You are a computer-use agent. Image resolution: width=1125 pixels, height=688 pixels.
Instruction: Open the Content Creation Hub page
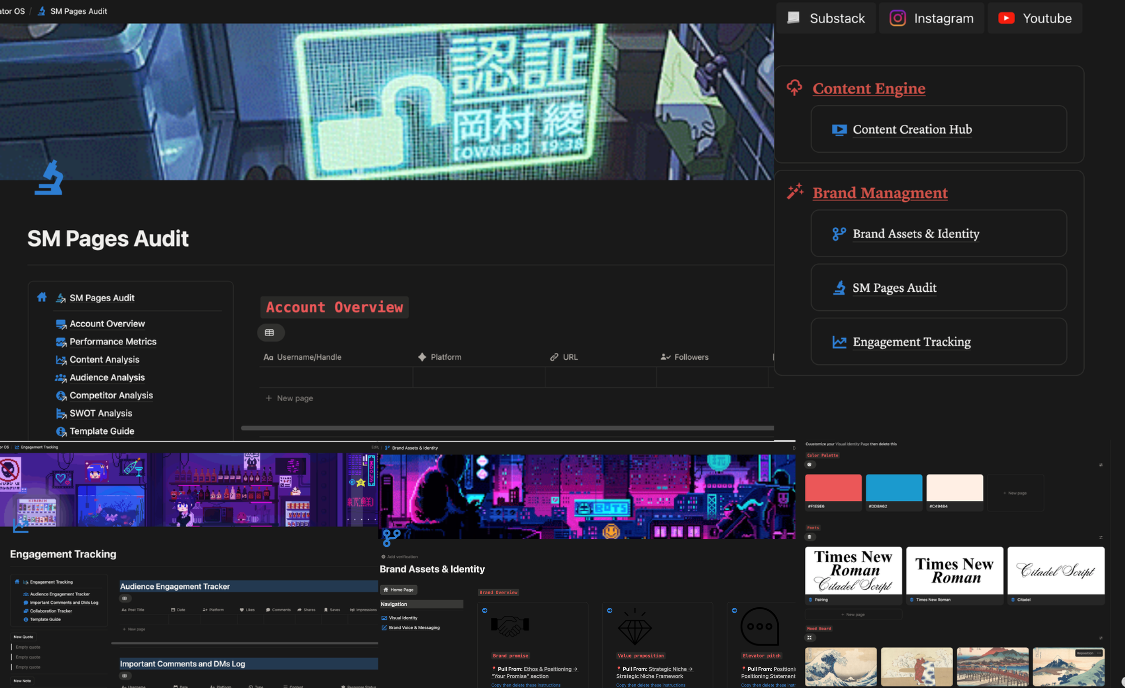911,129
